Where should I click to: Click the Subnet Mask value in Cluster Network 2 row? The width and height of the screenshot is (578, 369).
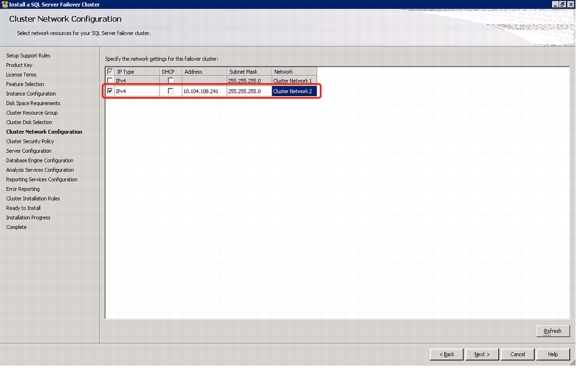pyautogui.click(x=249, y=91)
